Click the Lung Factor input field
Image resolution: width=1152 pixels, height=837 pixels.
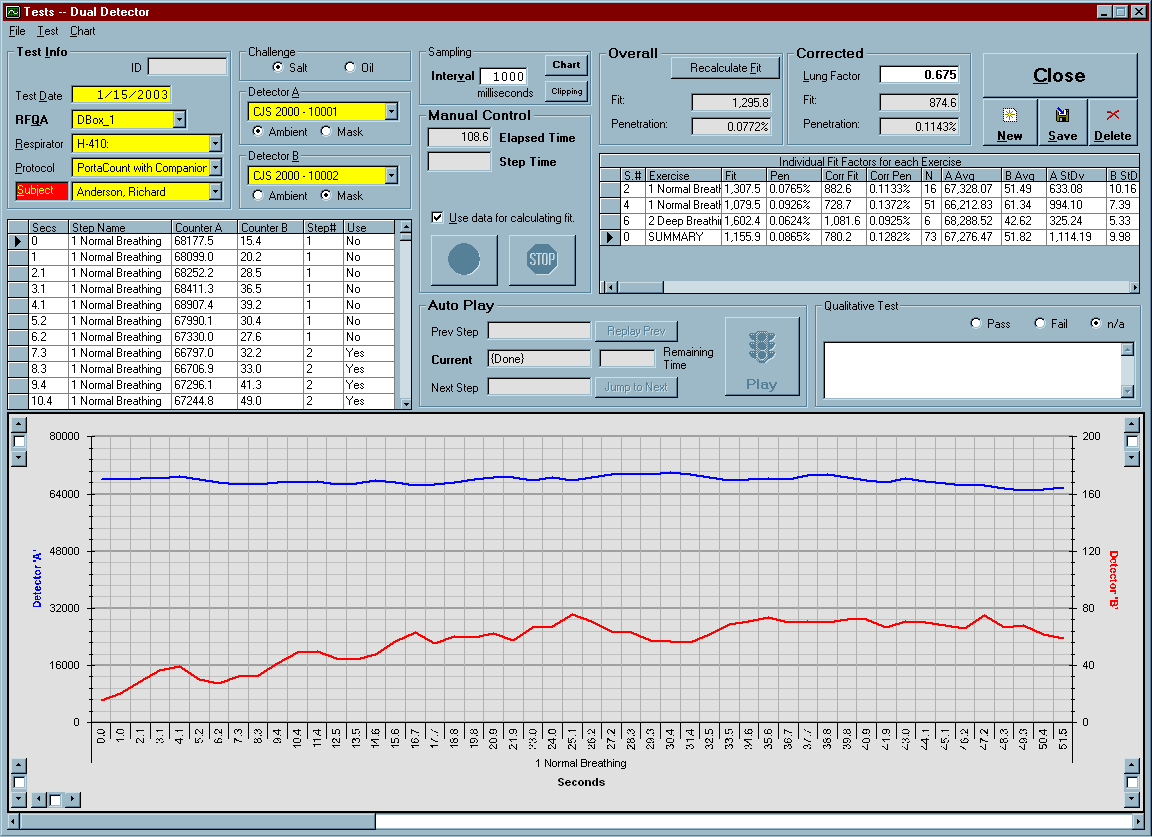point(919,75)
